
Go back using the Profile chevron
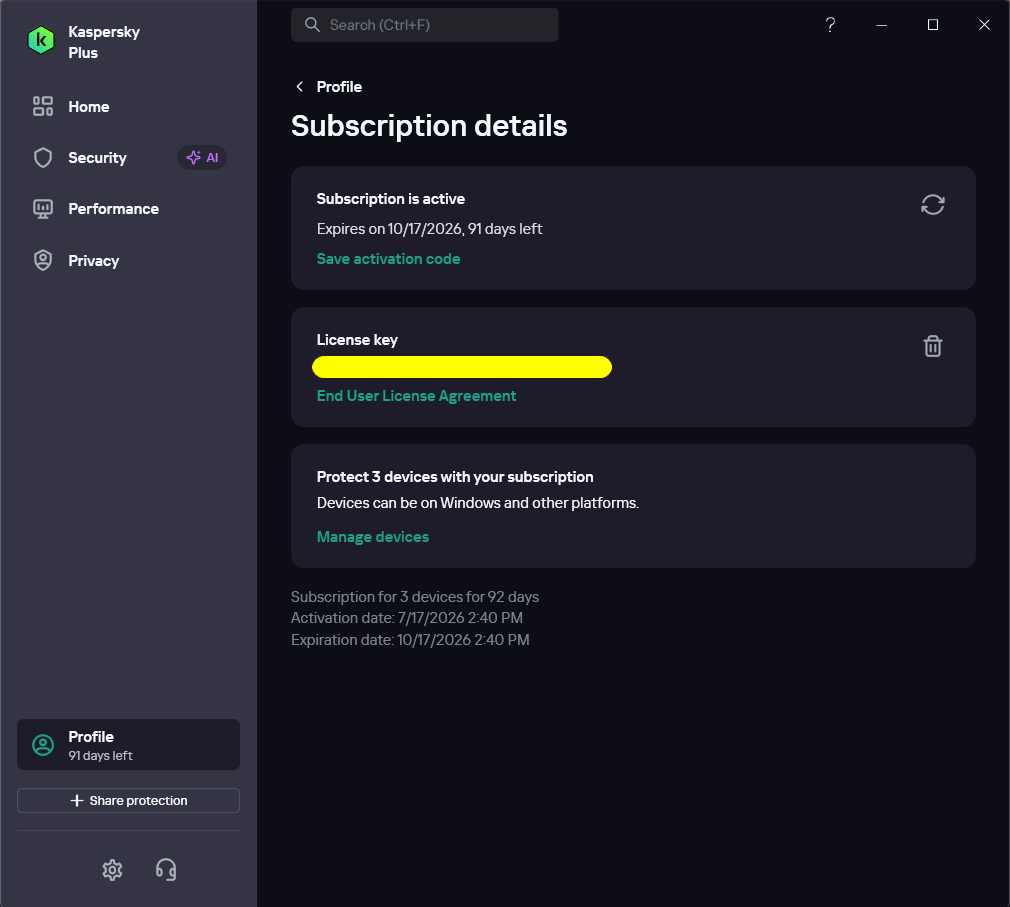[300, 86]
